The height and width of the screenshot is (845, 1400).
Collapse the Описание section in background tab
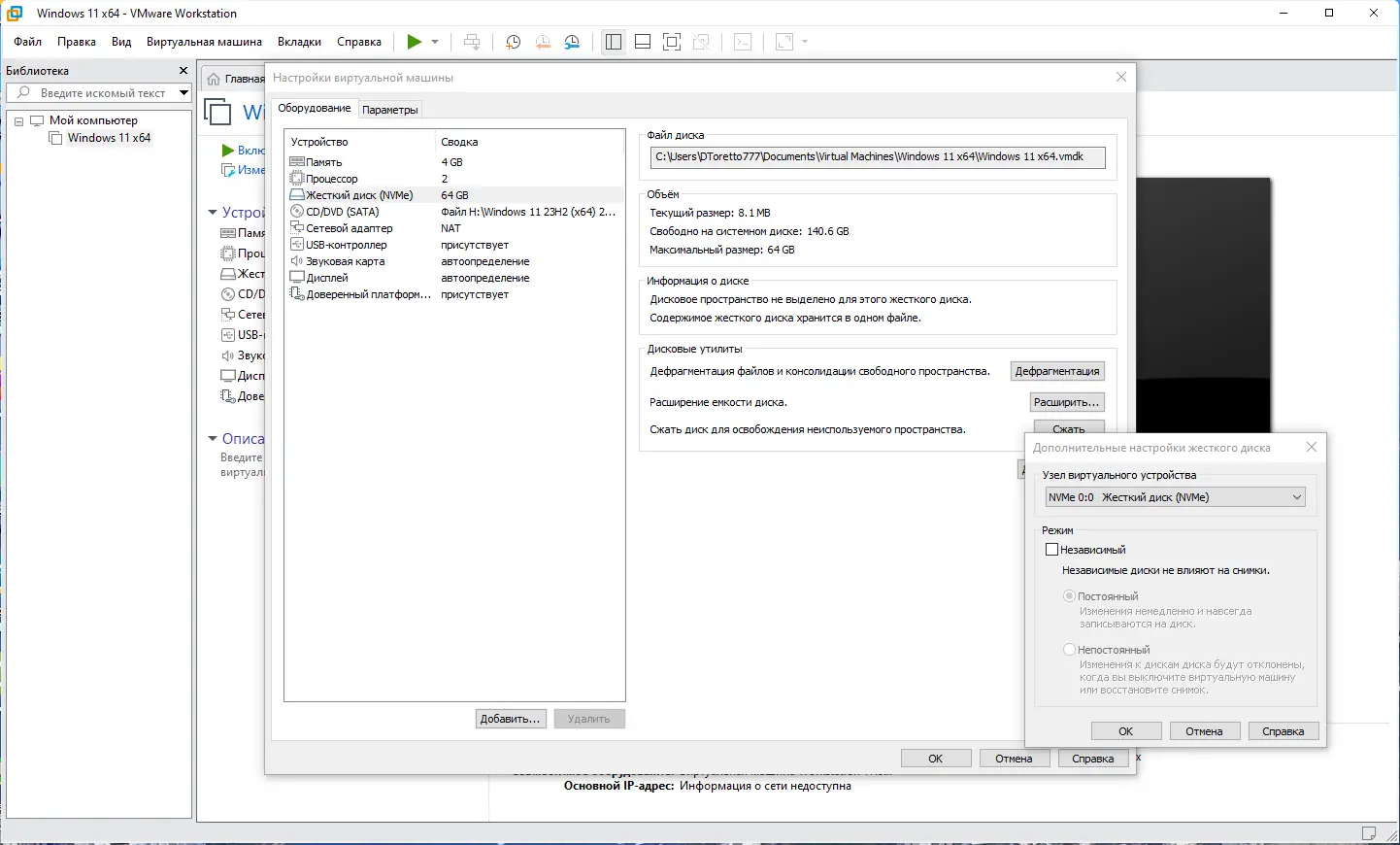coord(213,439)
